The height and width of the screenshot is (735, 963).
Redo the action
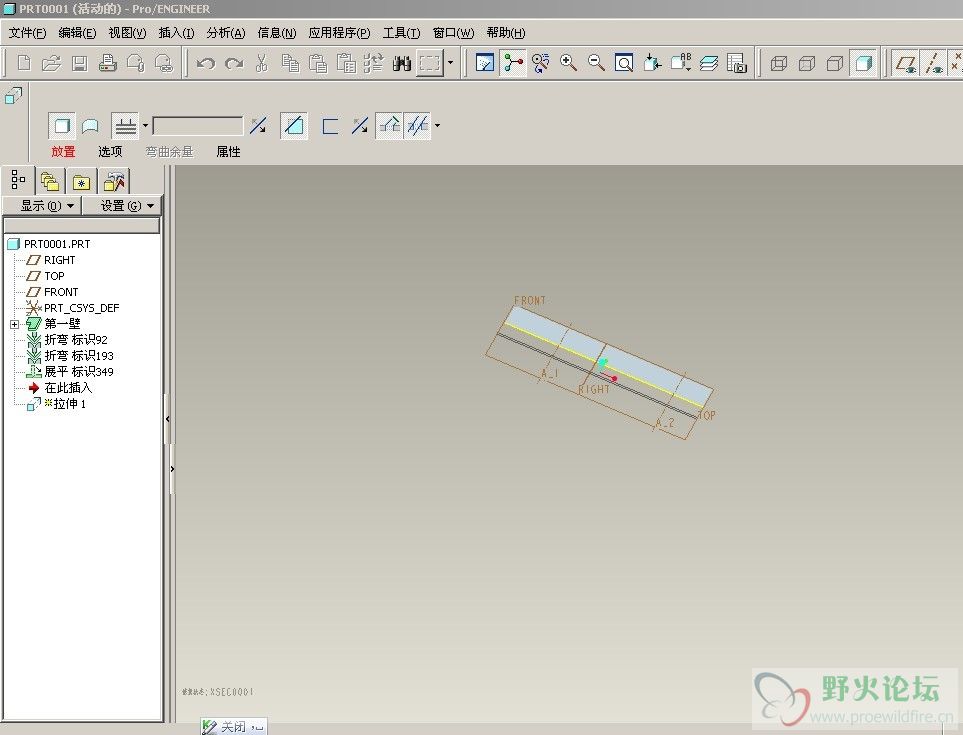(x=234, y=63)
